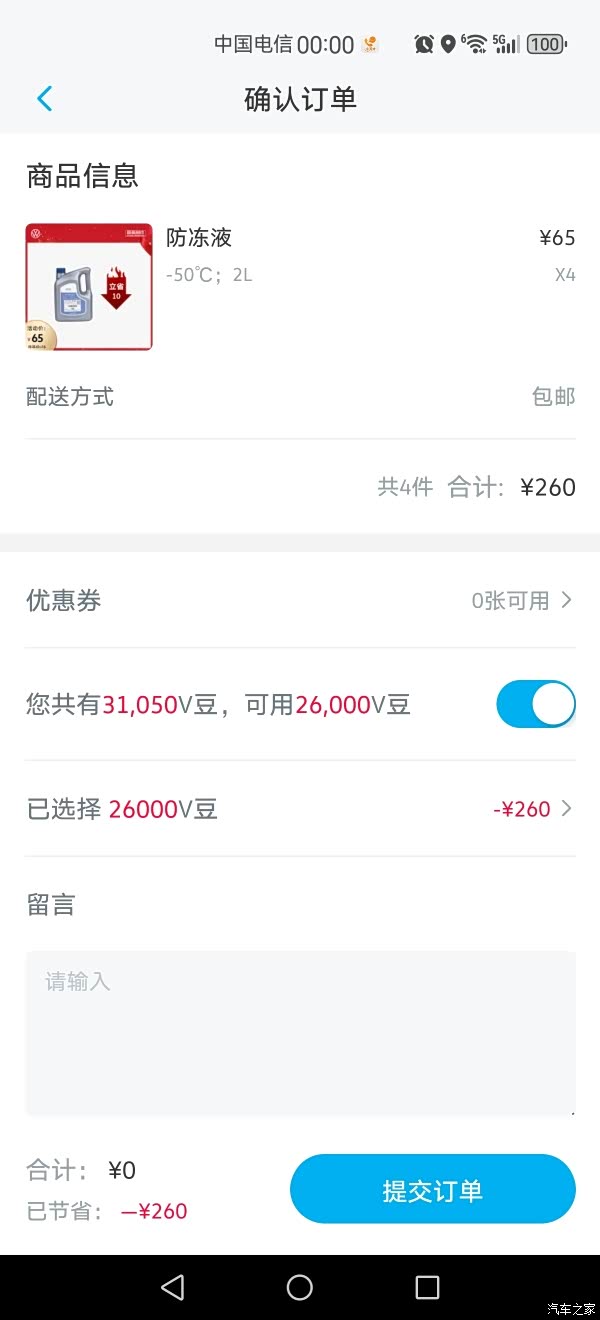Tap the 配送方式 delivery row label
This screenshot has width=600, height=1320.
[x=70, y=397]
